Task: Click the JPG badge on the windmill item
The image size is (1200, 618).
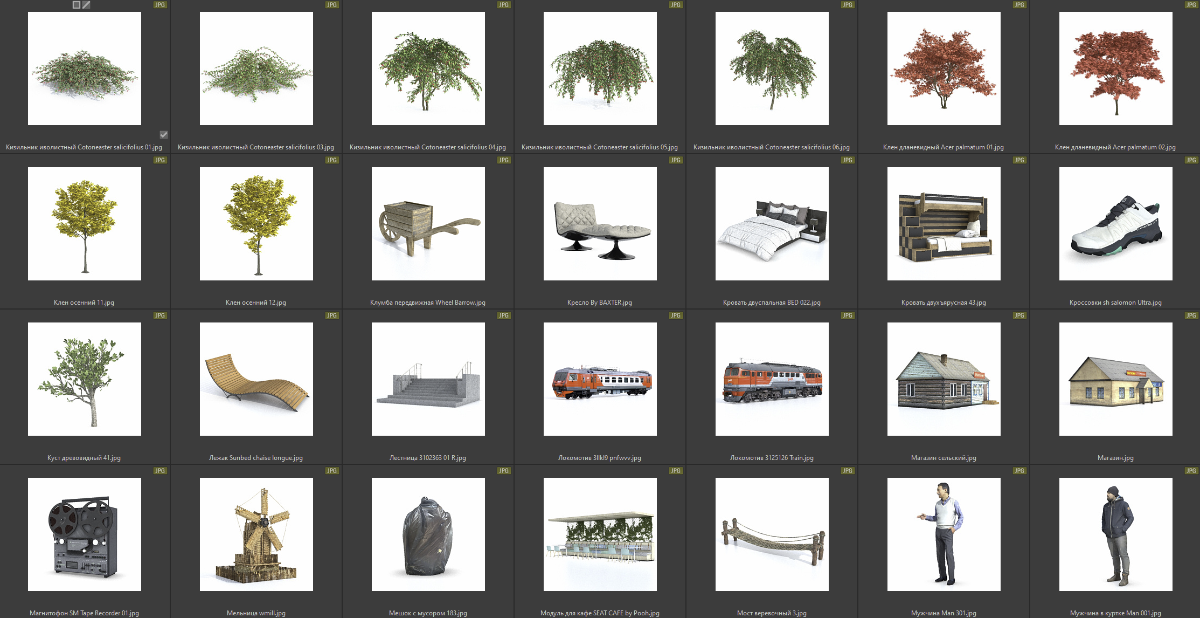Action: (332, 470)
